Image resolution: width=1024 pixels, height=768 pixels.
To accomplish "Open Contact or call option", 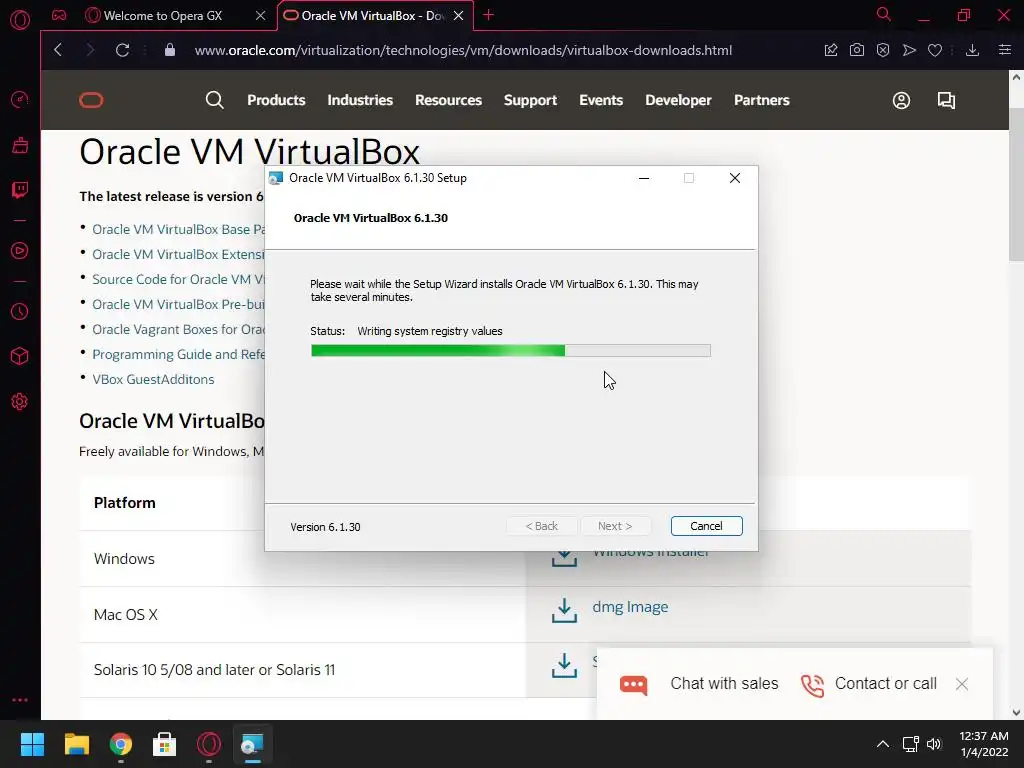I will pyautogui.click(x=869, y=684).
